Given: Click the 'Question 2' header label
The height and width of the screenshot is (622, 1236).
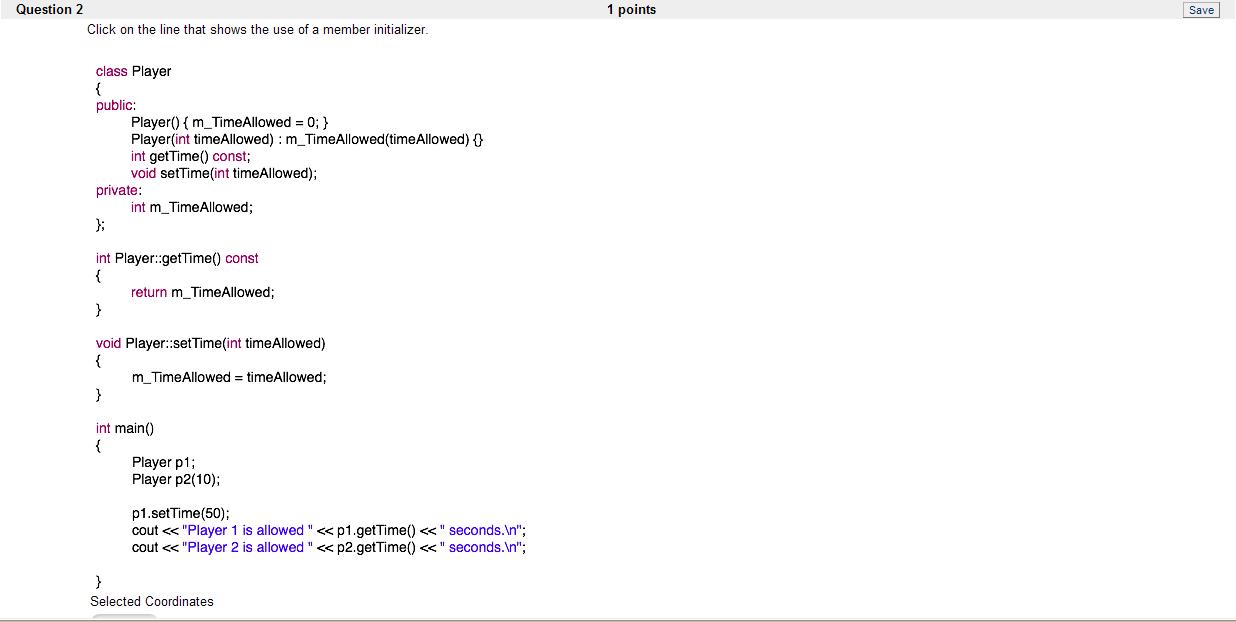Looking at the screenshot, I should [50, 10].
